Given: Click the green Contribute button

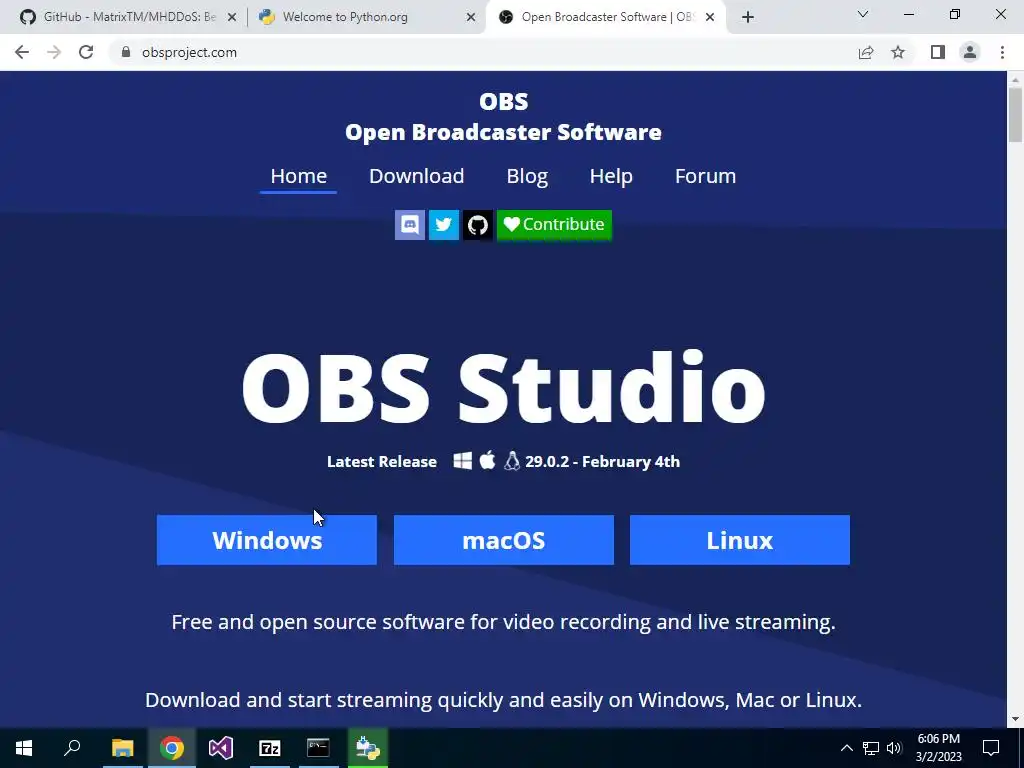Looking at the screenshot, I should [x=554, y=225].
